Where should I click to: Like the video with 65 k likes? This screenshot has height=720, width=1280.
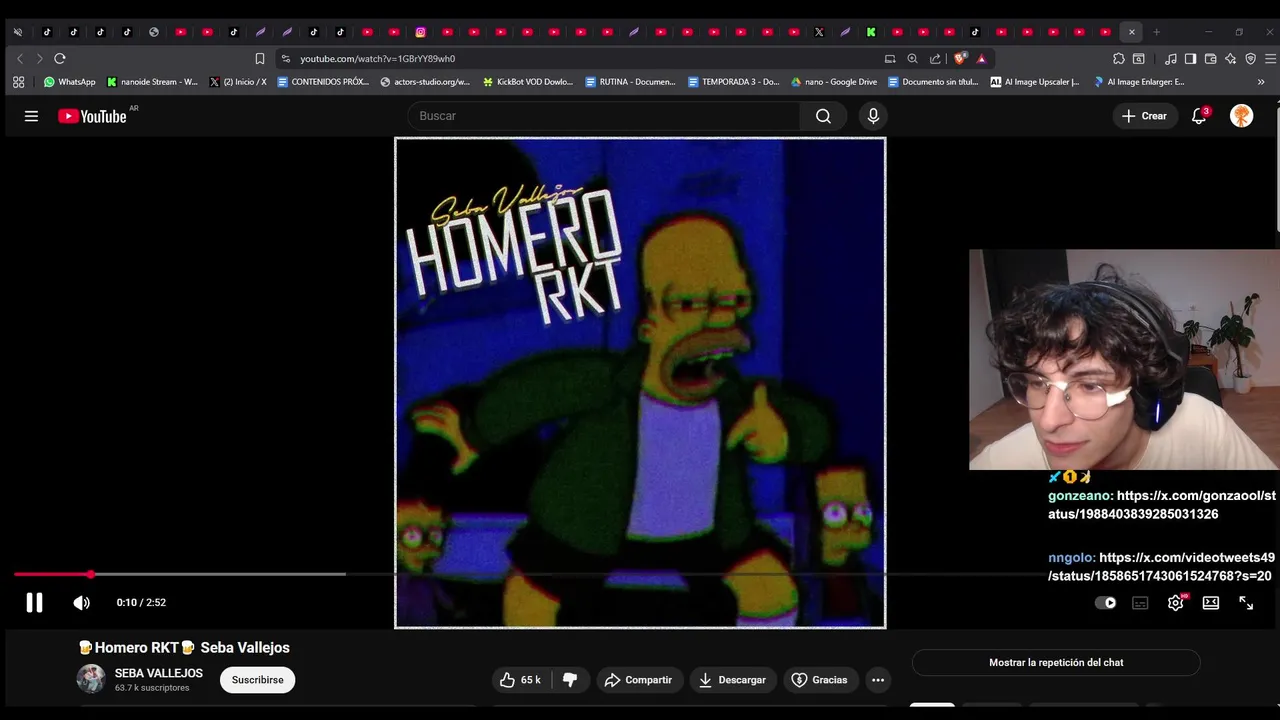click(x=523, y=680)
